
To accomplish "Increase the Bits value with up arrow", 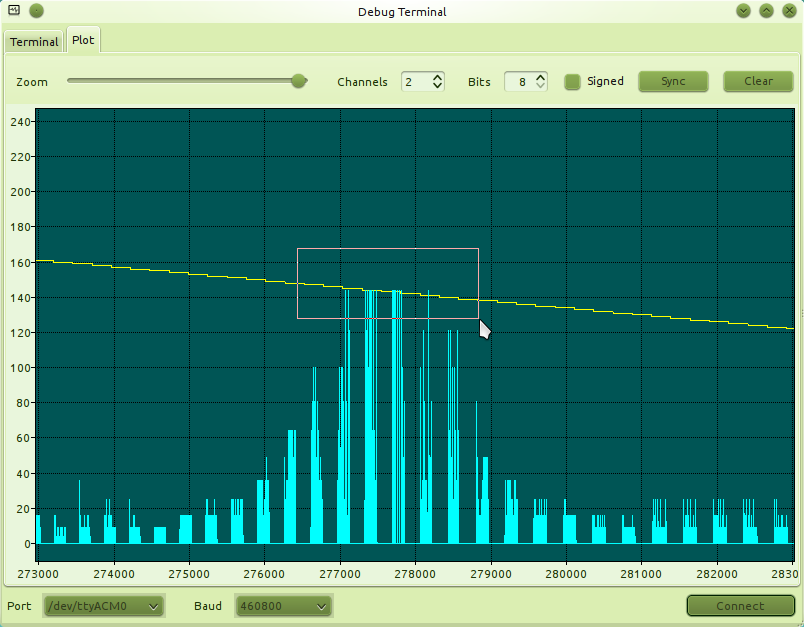I will pos(540,77).
